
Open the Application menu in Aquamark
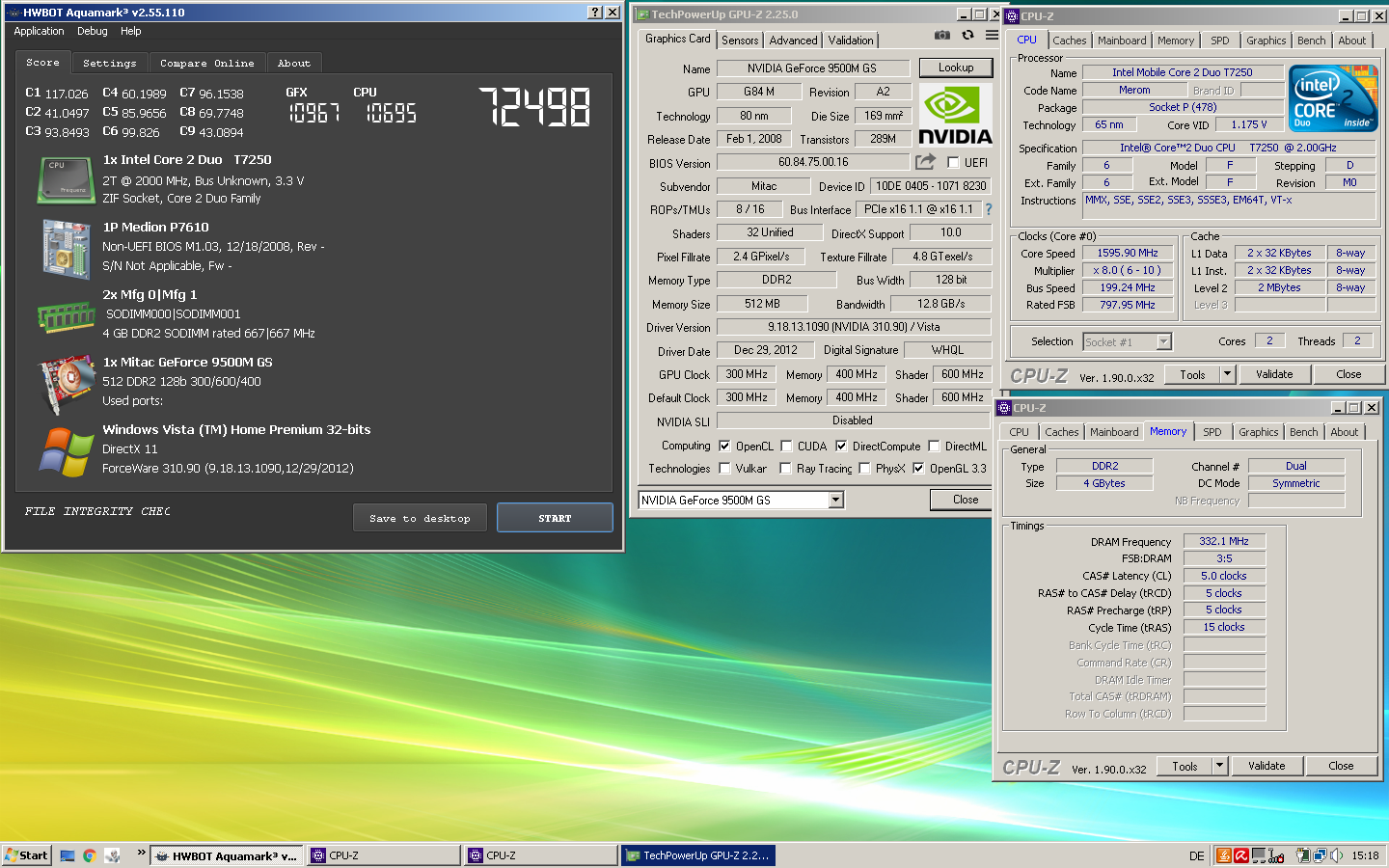39,31
